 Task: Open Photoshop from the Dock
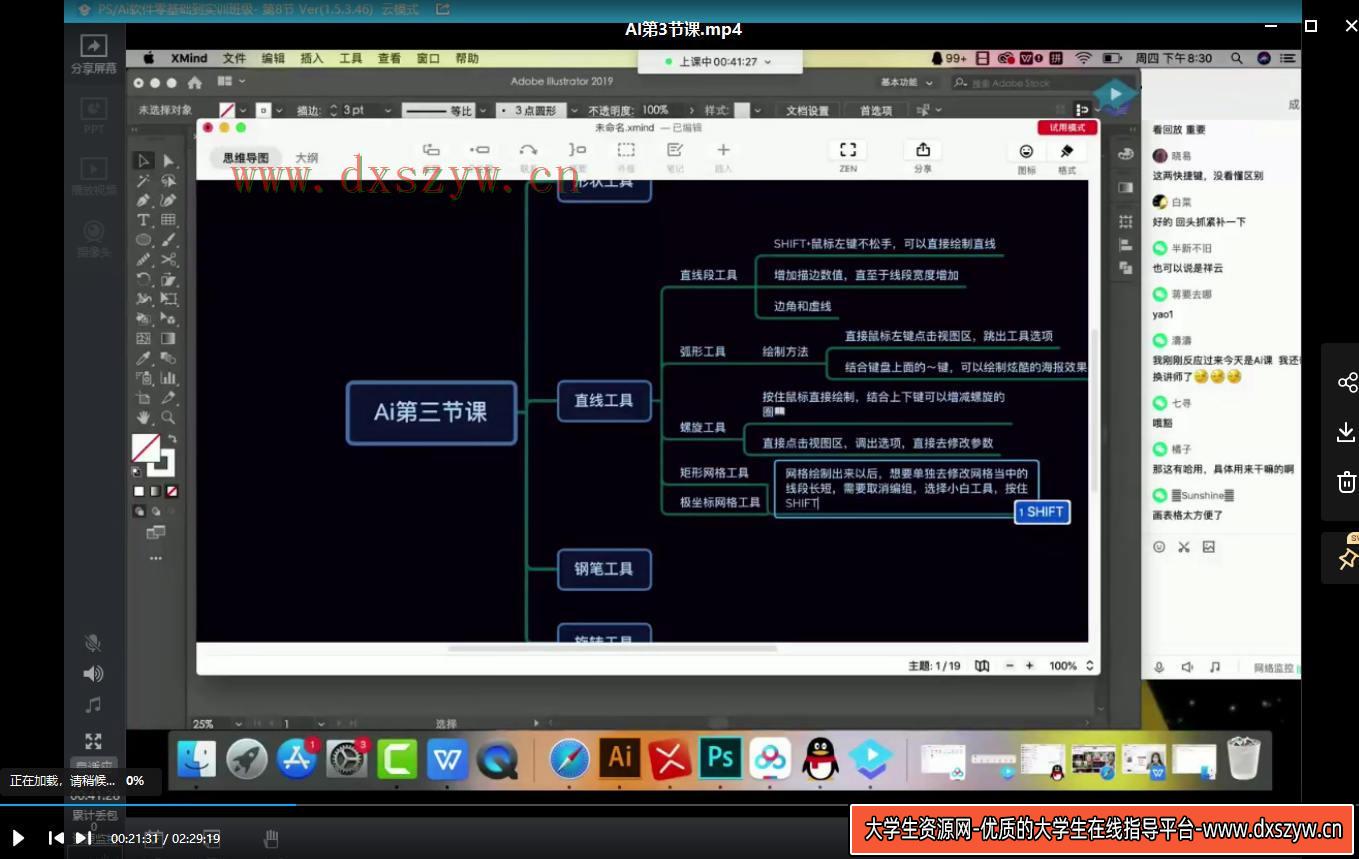(x=721, y=758)
